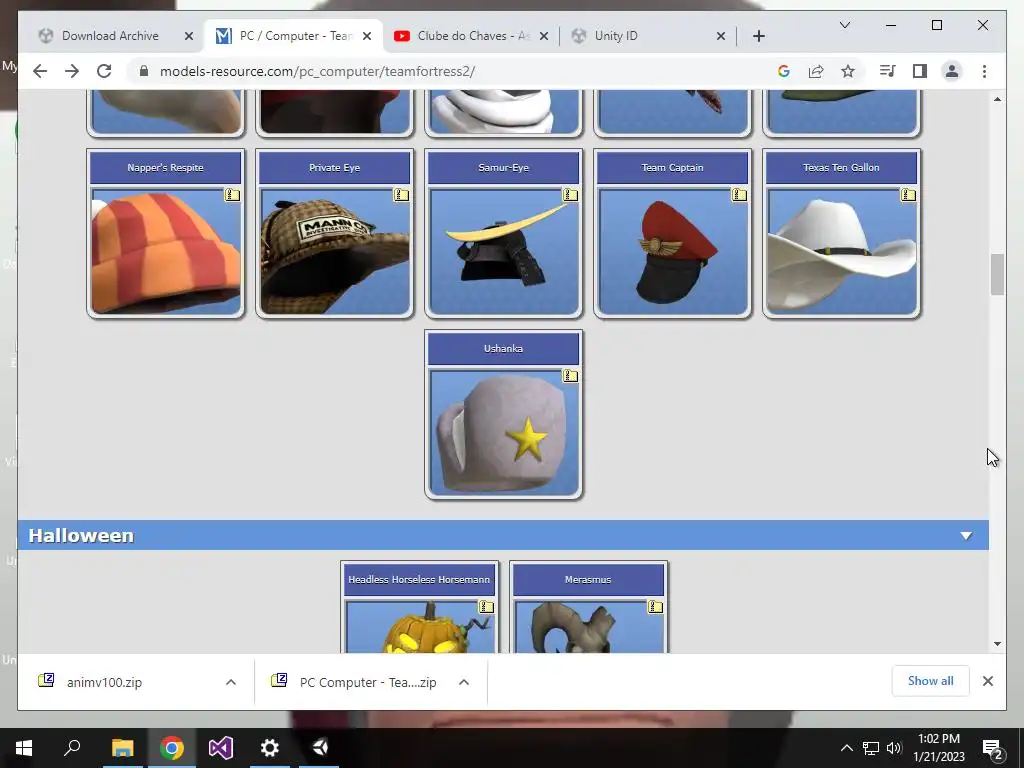Open Chrome side panel
The width and height of the screenshot is (1024, 768).
[920, 71]
